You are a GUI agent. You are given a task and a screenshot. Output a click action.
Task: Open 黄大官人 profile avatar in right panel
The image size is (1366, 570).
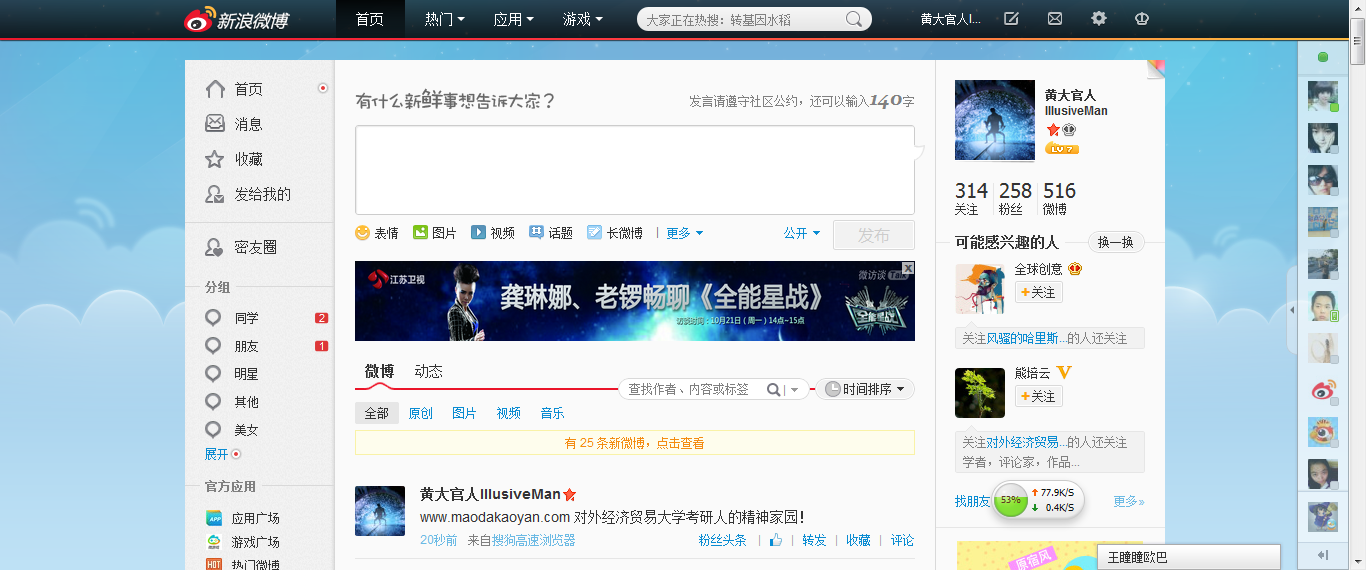[995, 120]
